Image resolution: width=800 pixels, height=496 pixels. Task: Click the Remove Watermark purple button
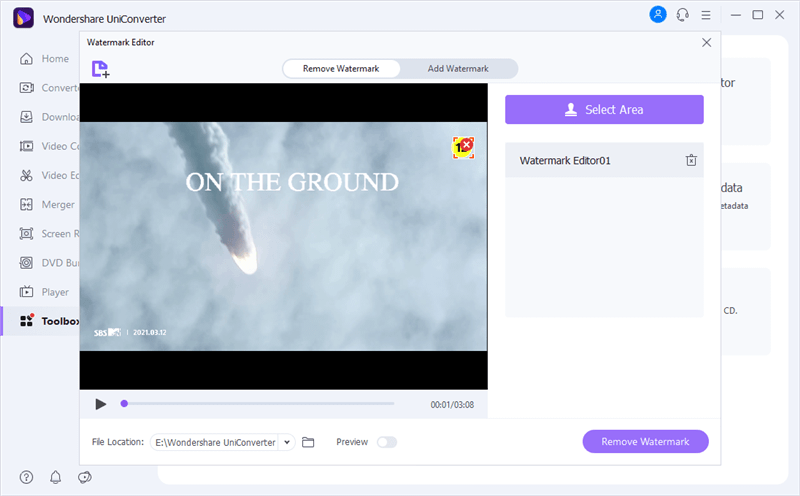click(x=645, y=441)
